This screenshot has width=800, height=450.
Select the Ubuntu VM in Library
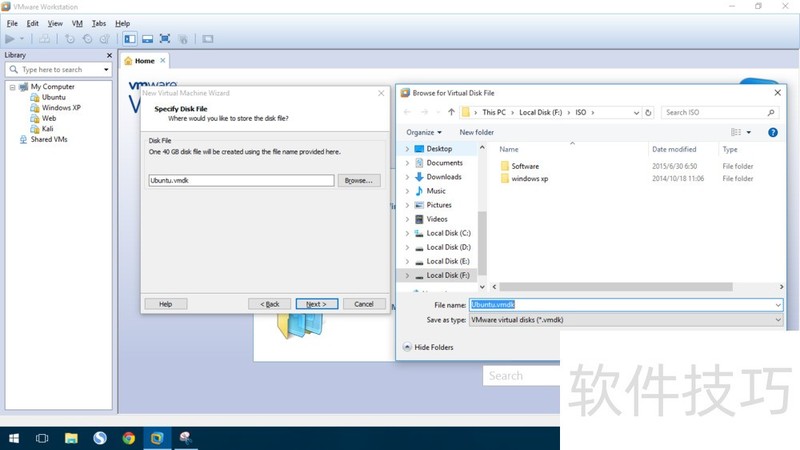click(54, 97)
